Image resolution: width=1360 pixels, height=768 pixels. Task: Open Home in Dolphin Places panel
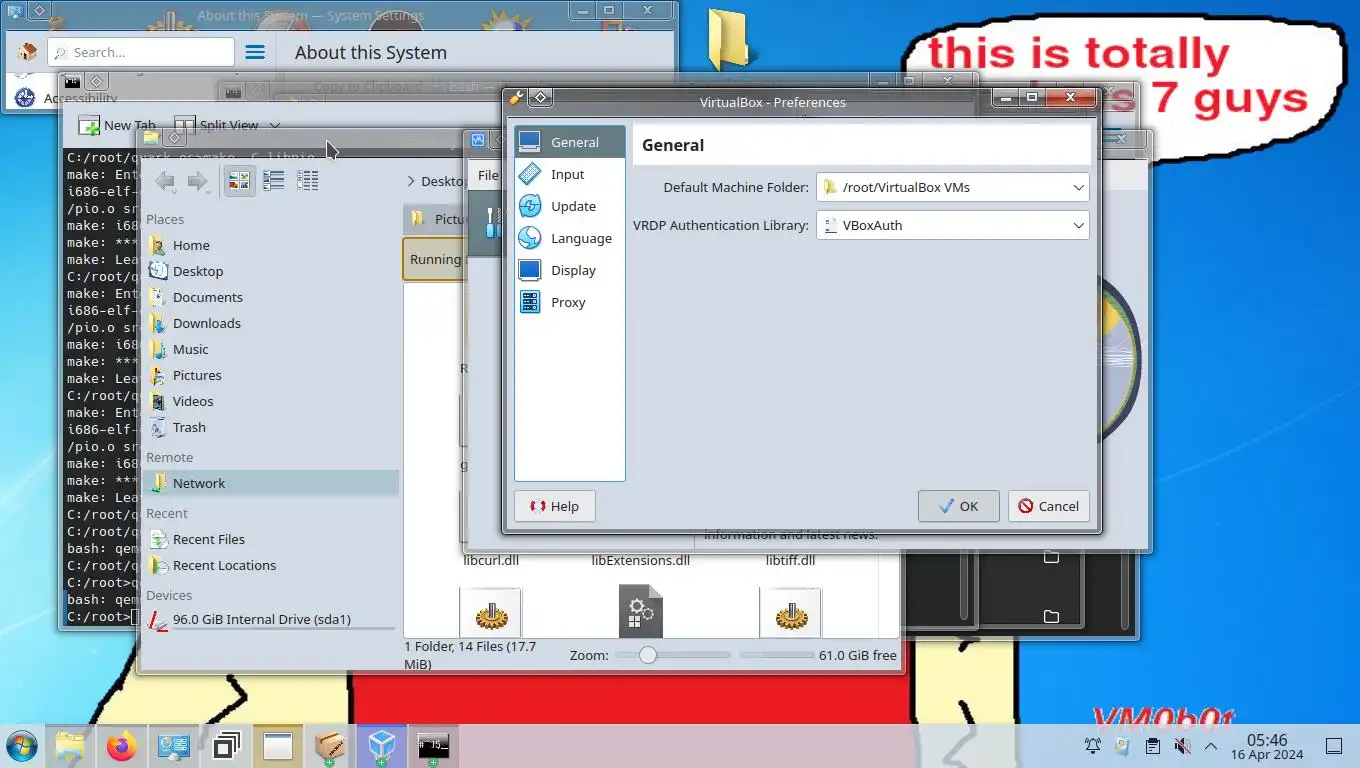pos(271,245)
